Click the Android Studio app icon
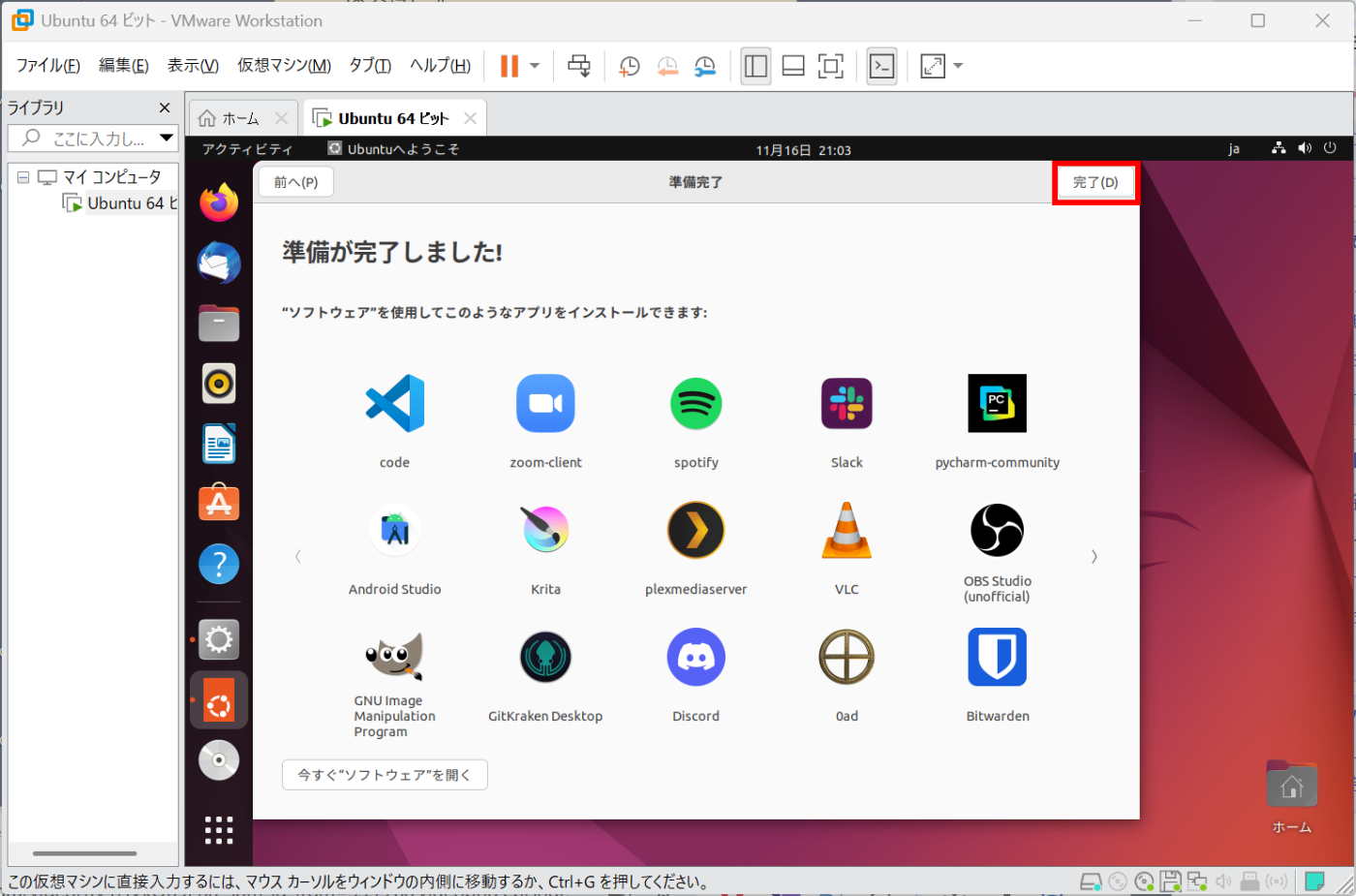The width and height of the screenshot is (1356, 896). (x=395, y=530)
